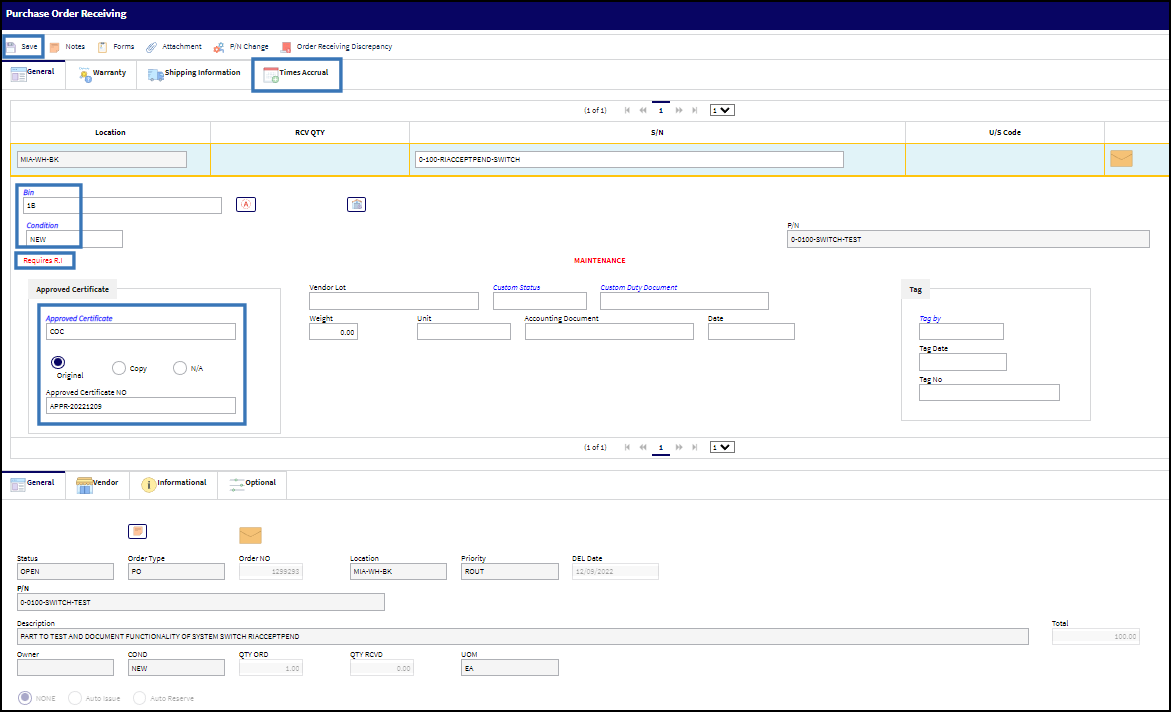1171x712 pixels.
Task: Click the Vendor Lot input field
Action: tap(394, 301)
